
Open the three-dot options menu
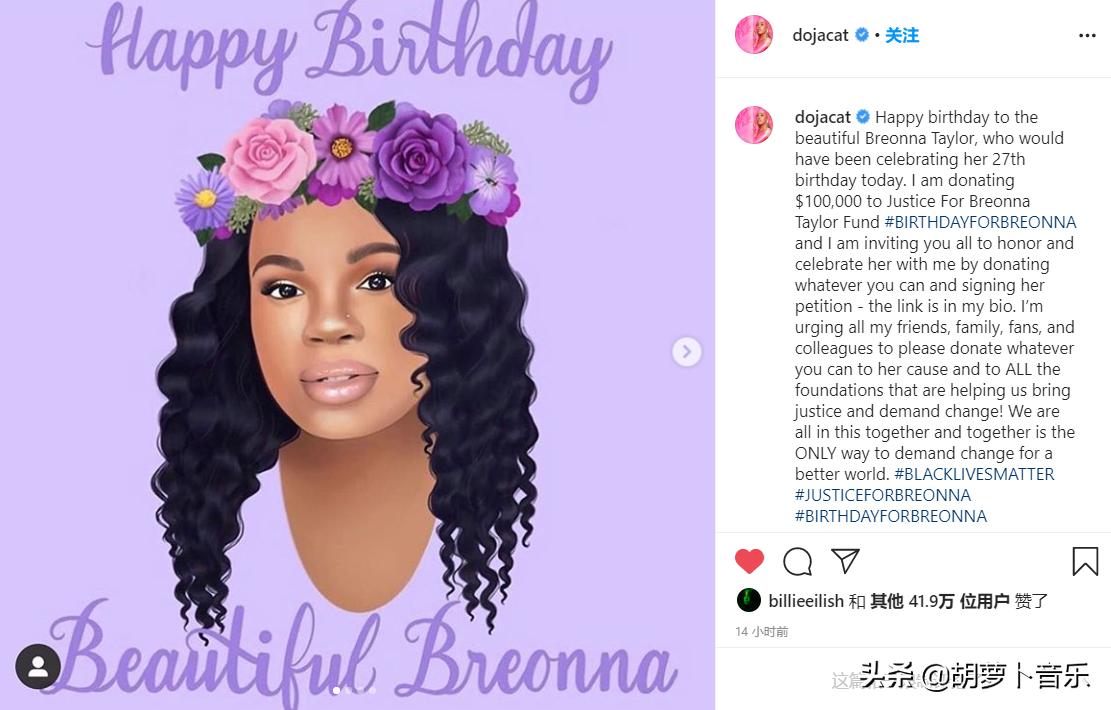pyautogui.click(x=1087, y=35)
